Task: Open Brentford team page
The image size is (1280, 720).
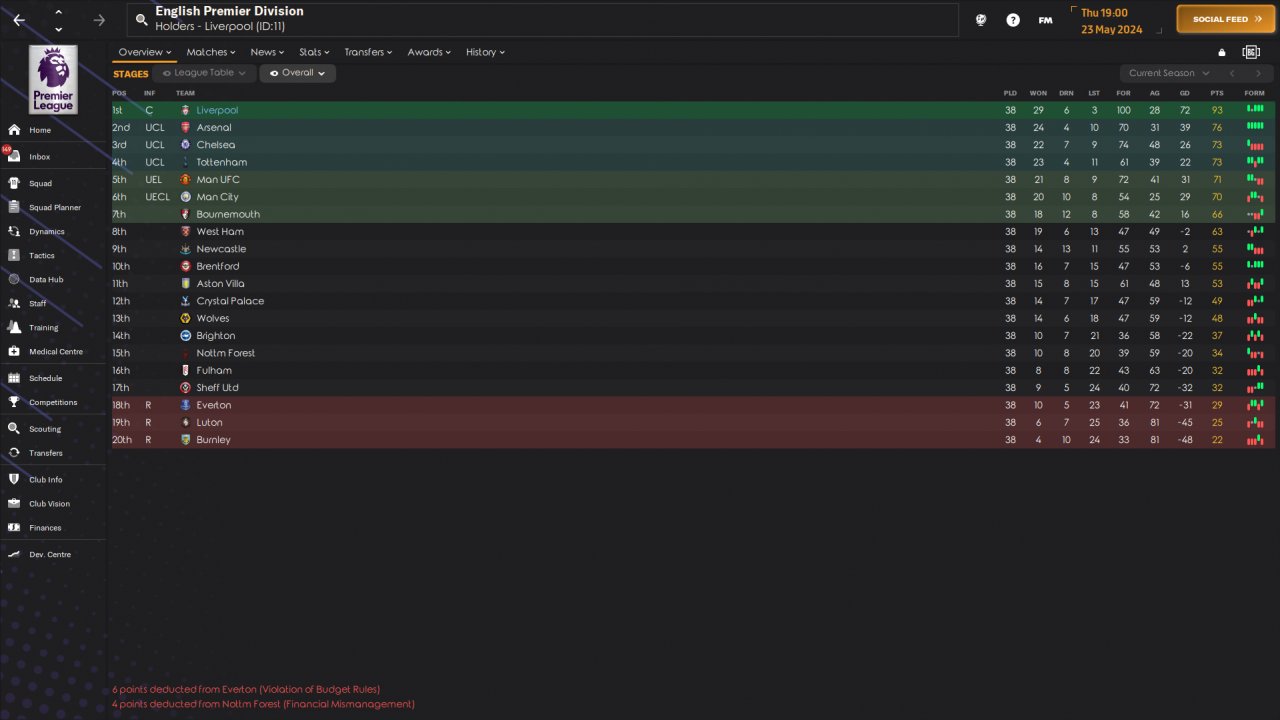Action: click(x=217, y=266)
